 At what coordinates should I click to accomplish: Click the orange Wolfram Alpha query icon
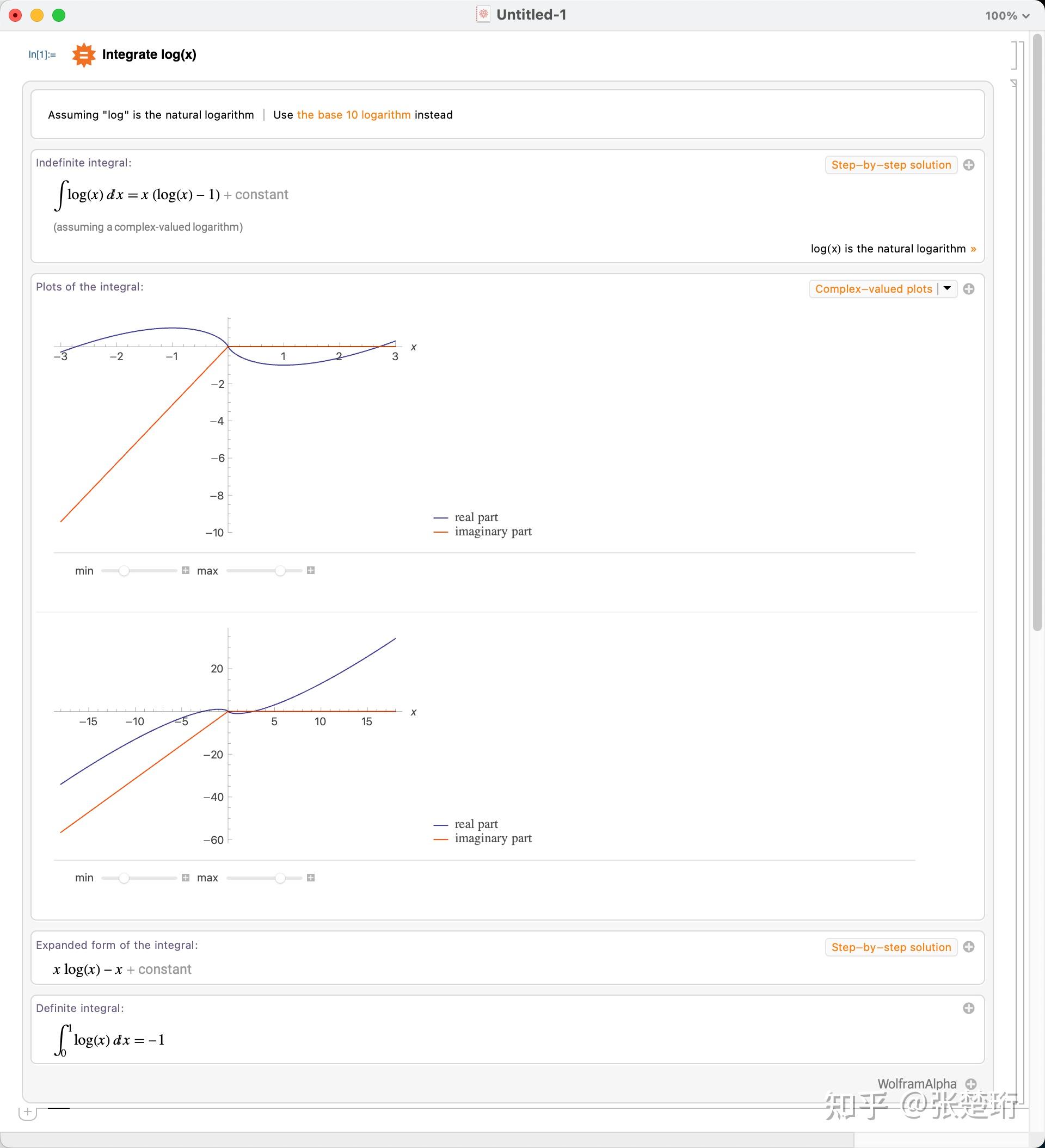coord(83,54)
